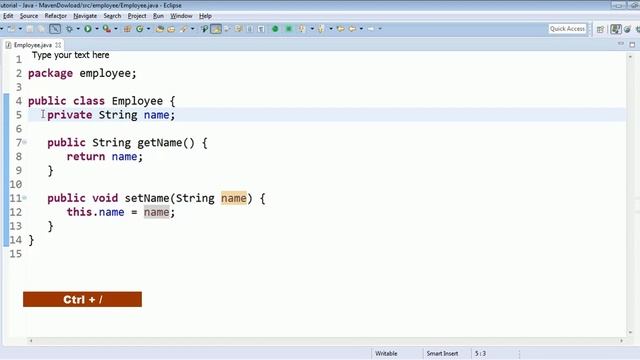This screenshot has width=640, height=360.
Task: Click the second yellow arrow navigation icon
Action: click(352, 29)
